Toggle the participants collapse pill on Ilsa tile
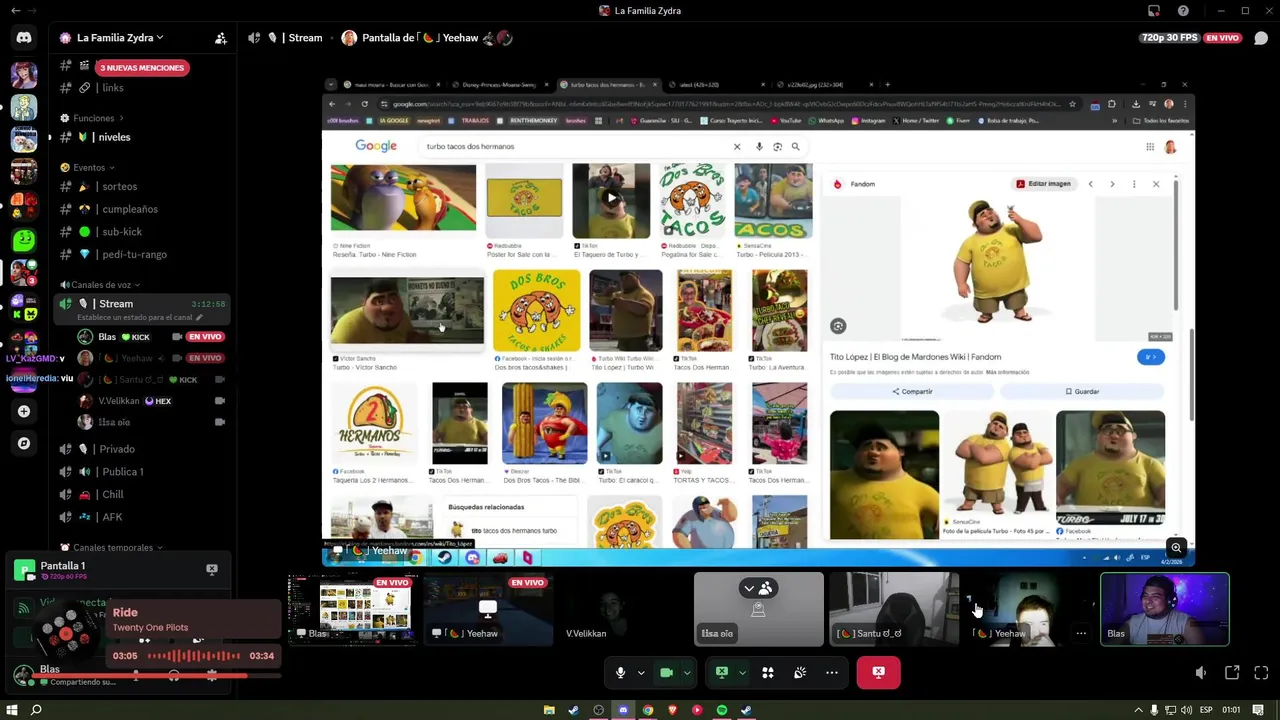 pos(758,588)
